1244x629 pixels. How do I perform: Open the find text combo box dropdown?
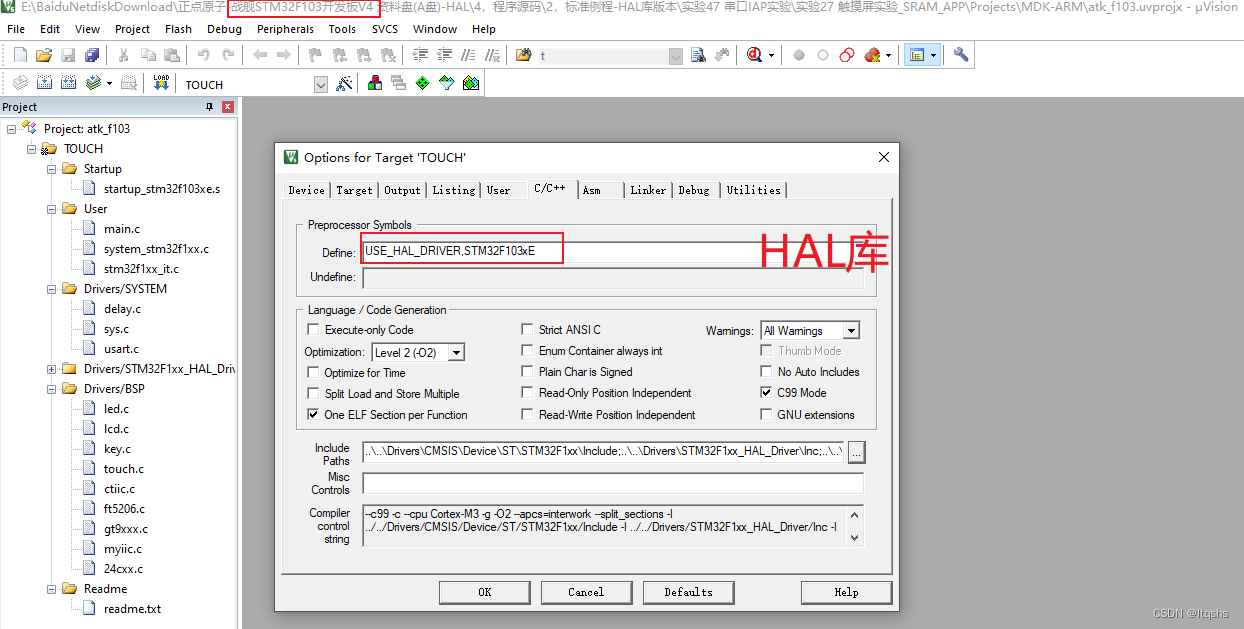[x=676, y=56]
